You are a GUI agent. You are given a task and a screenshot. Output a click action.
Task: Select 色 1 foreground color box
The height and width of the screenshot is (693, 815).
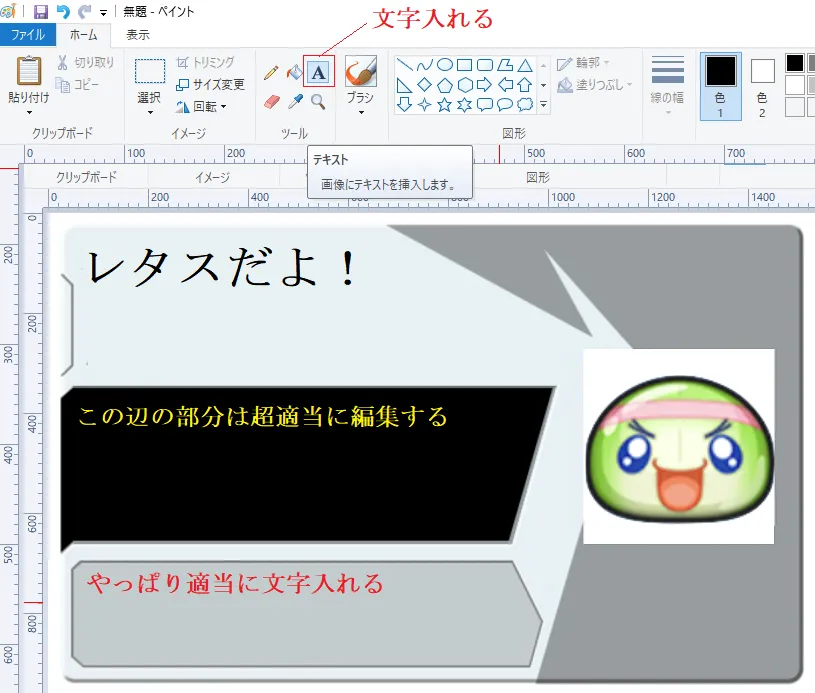[x=720, y=86]
